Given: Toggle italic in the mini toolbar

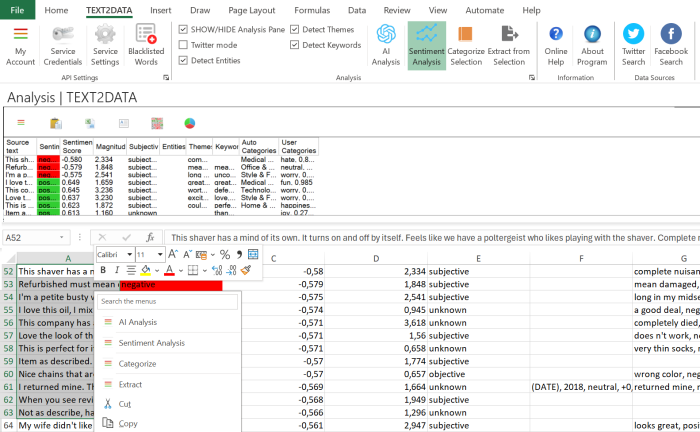Looking at the screenshot, I should tap(117, 270).
